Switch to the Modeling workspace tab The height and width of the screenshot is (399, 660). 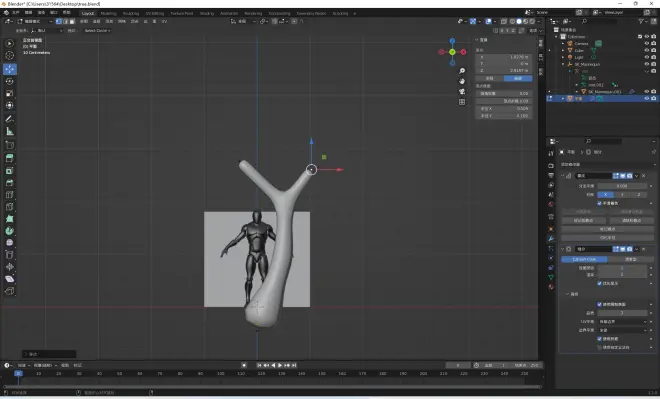click(x=109, y=13)
